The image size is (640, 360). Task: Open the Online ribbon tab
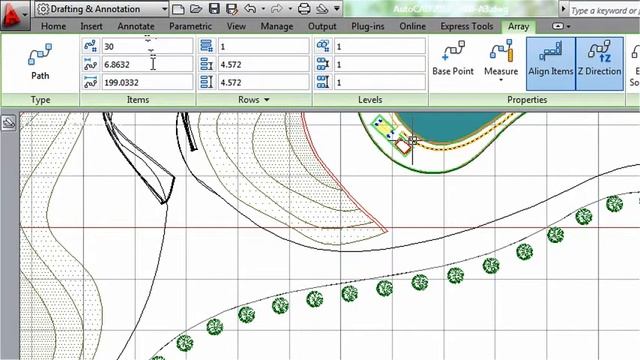(412, 26)
